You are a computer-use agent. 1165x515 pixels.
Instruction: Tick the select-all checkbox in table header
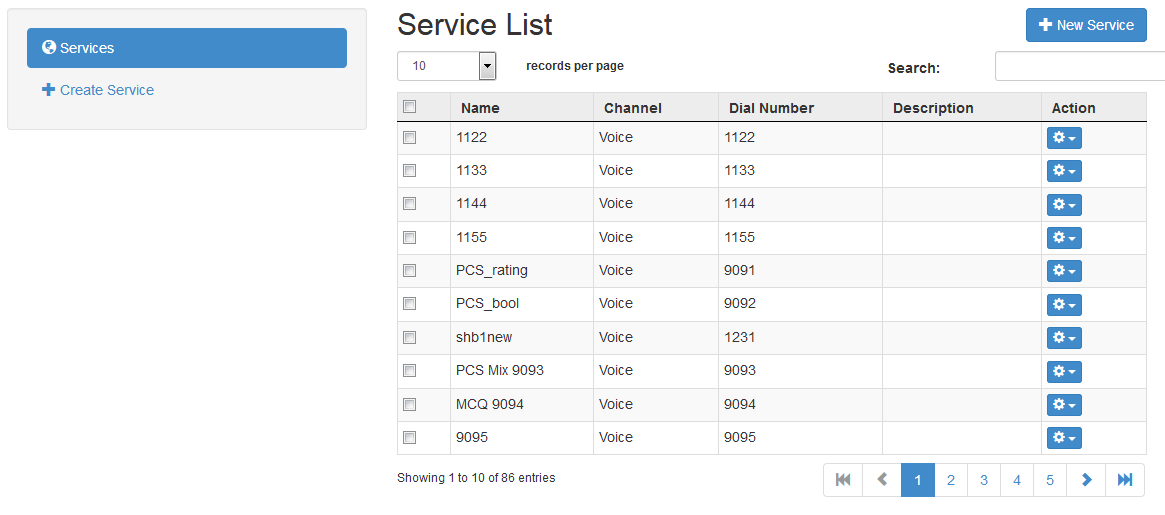coord(409,107)
